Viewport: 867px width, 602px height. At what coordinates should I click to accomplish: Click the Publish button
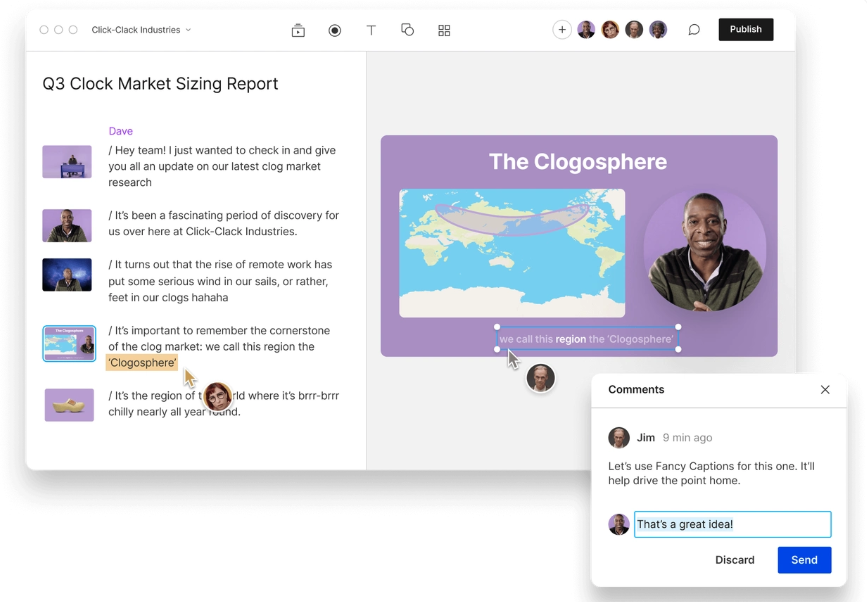tap(745, 30)
